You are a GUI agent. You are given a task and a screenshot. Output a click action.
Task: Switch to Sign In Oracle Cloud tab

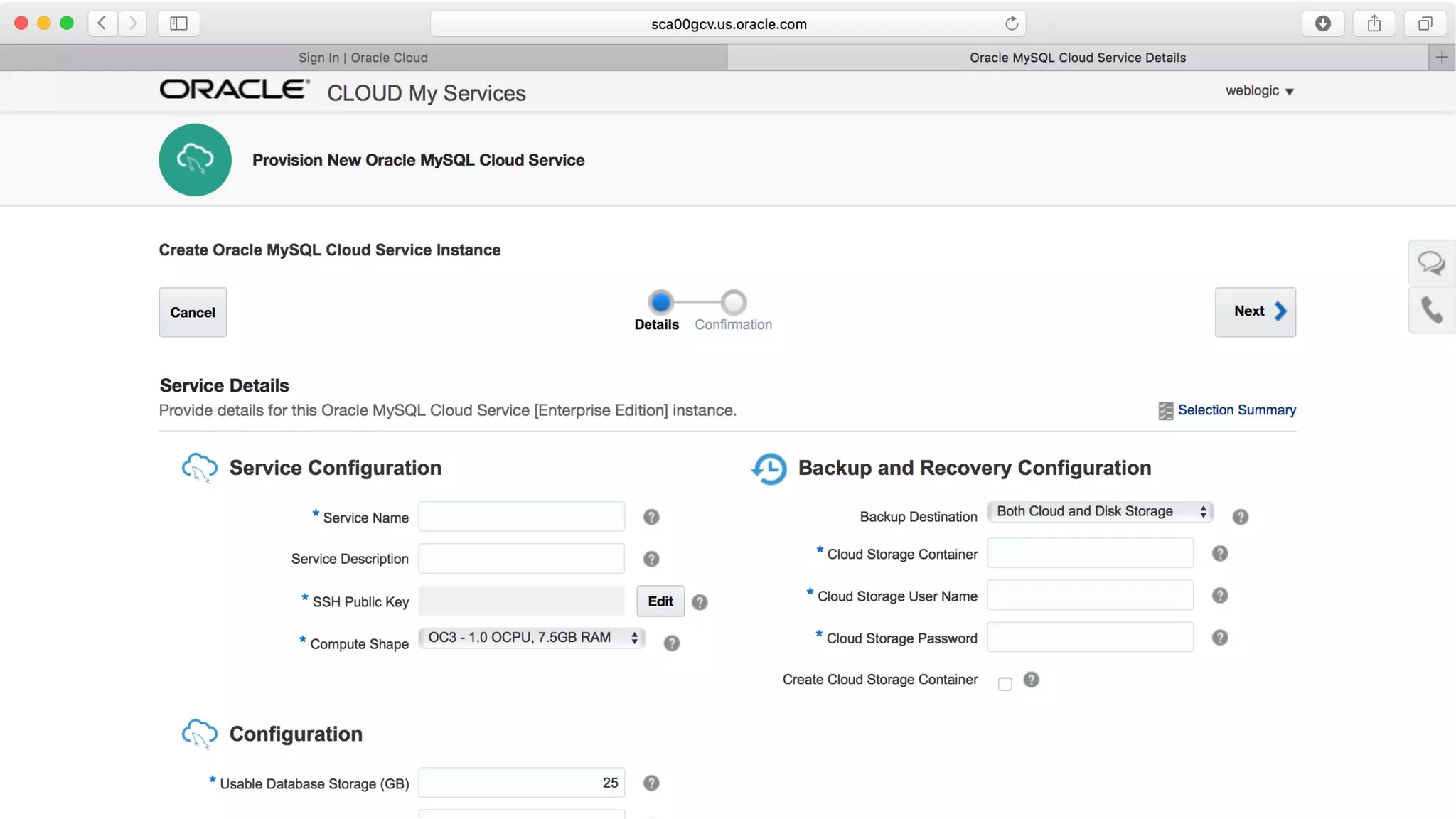pos(363,58)
